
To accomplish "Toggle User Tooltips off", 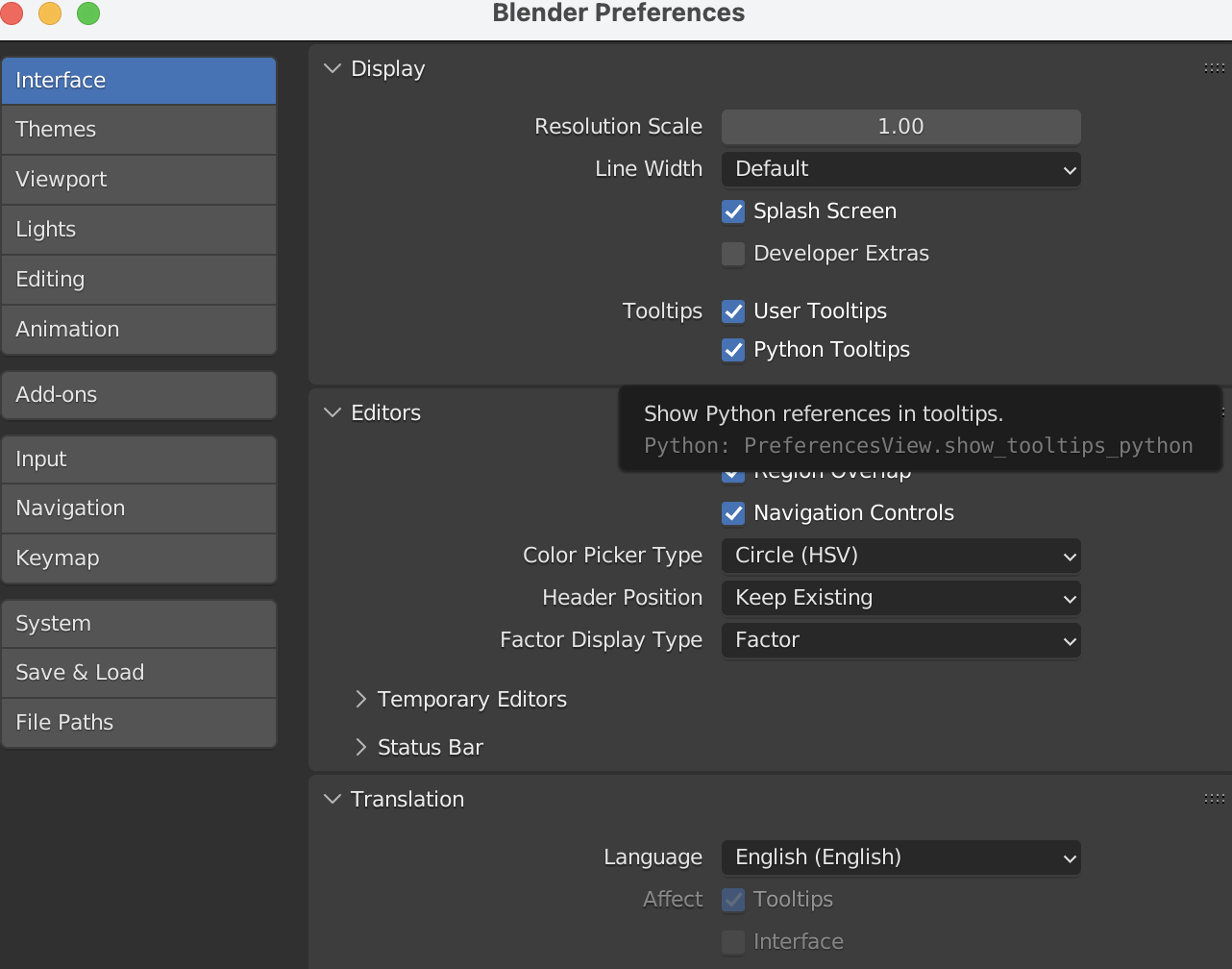I will [x=733, y=311].
